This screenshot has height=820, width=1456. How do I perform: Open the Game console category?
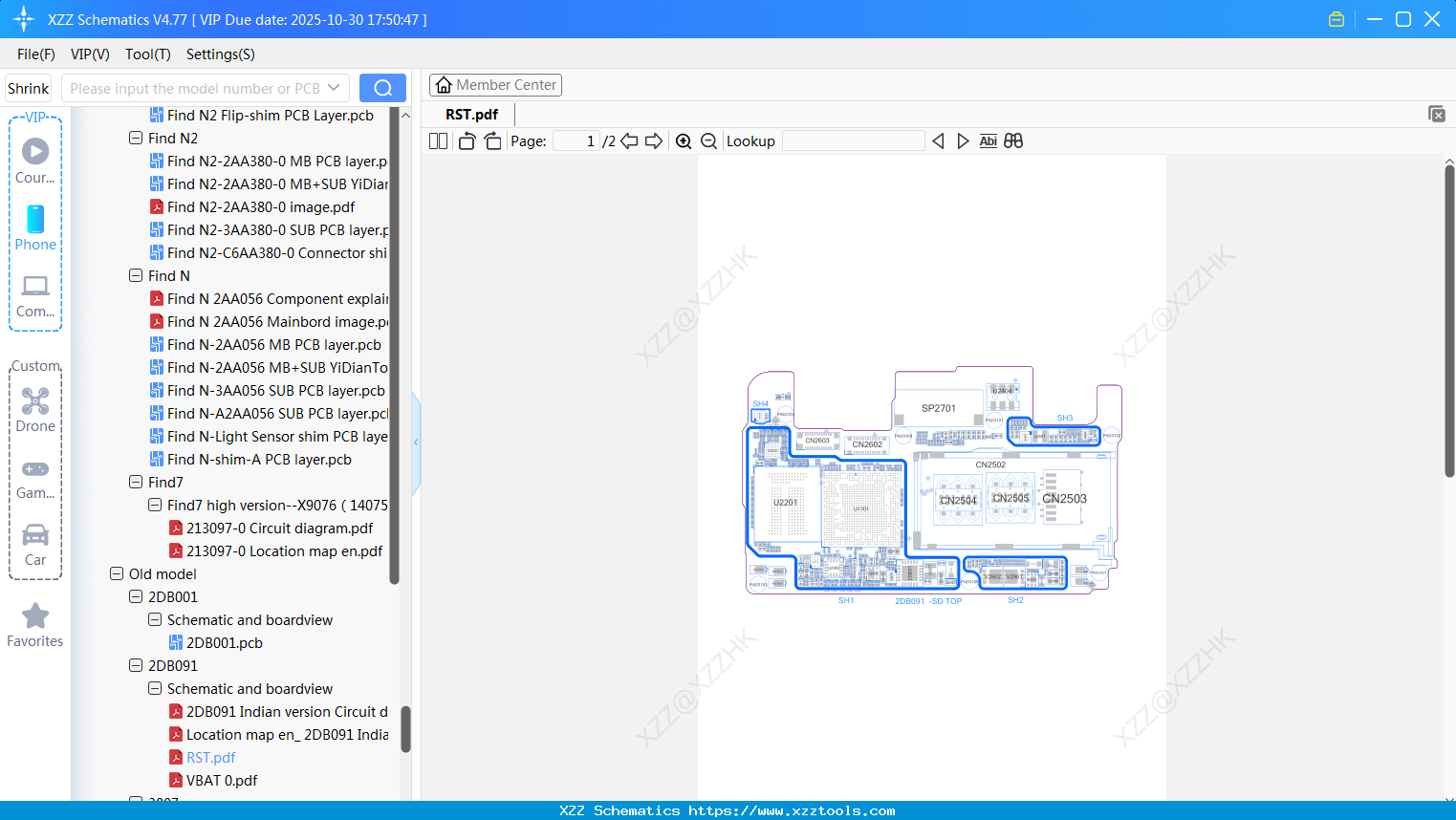coord(35,478)
